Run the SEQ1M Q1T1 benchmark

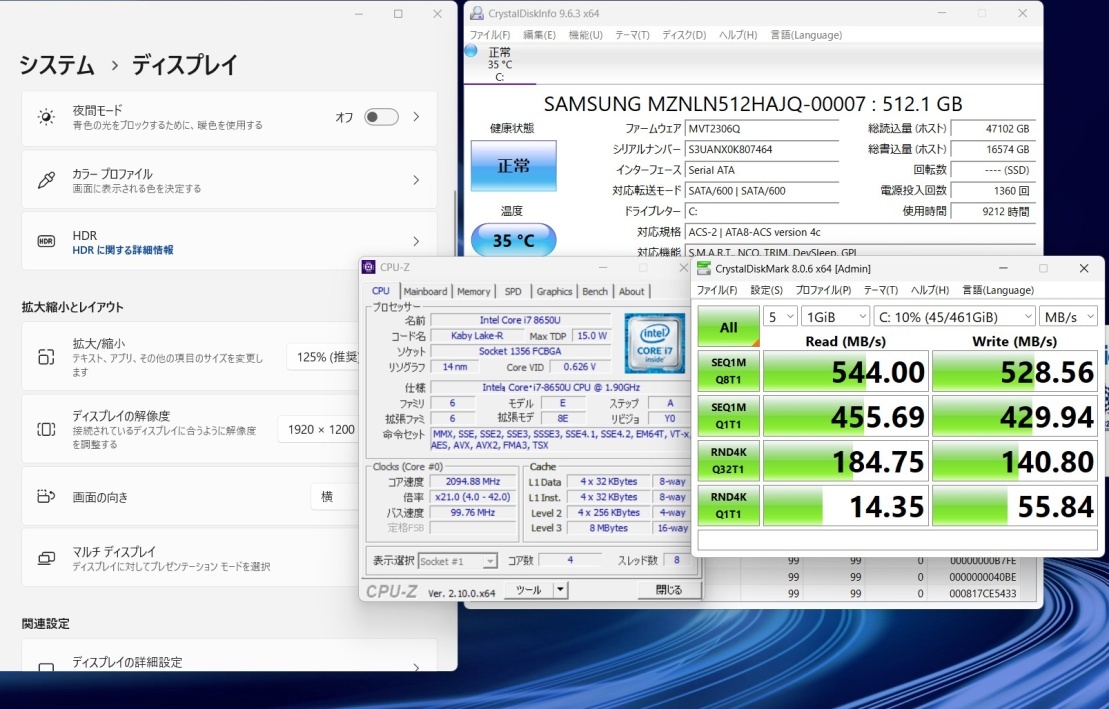point(728,416)
